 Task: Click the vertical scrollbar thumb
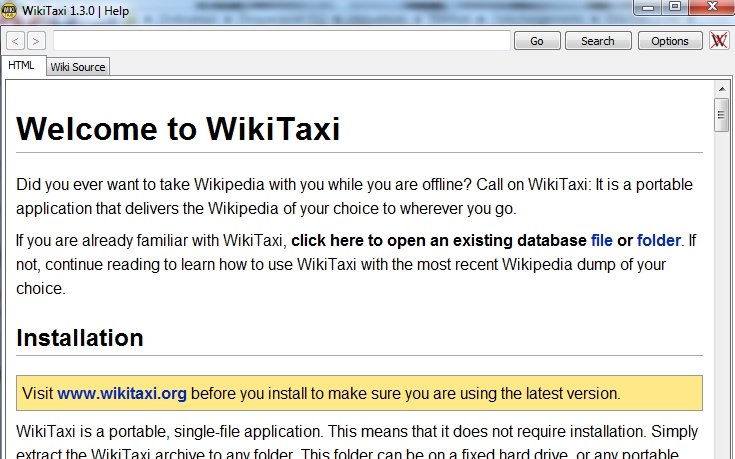pyautogui.click(x=721, y=115)
